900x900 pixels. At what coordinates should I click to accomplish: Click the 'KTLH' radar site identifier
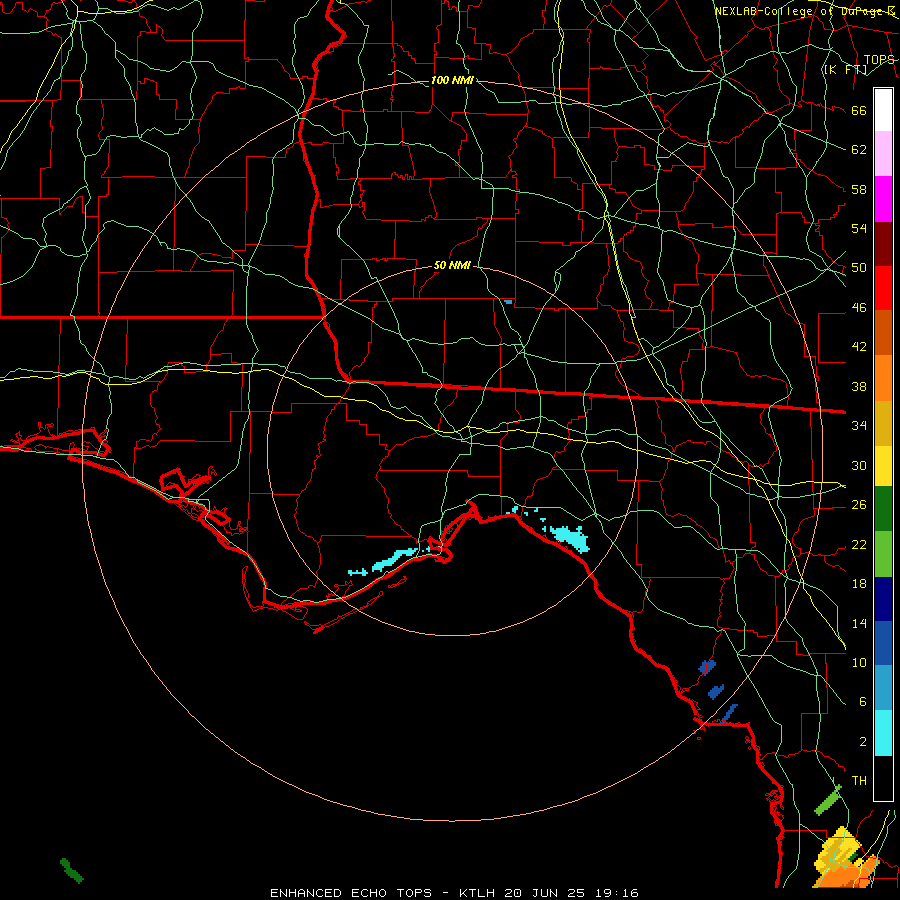coord(477,893)
